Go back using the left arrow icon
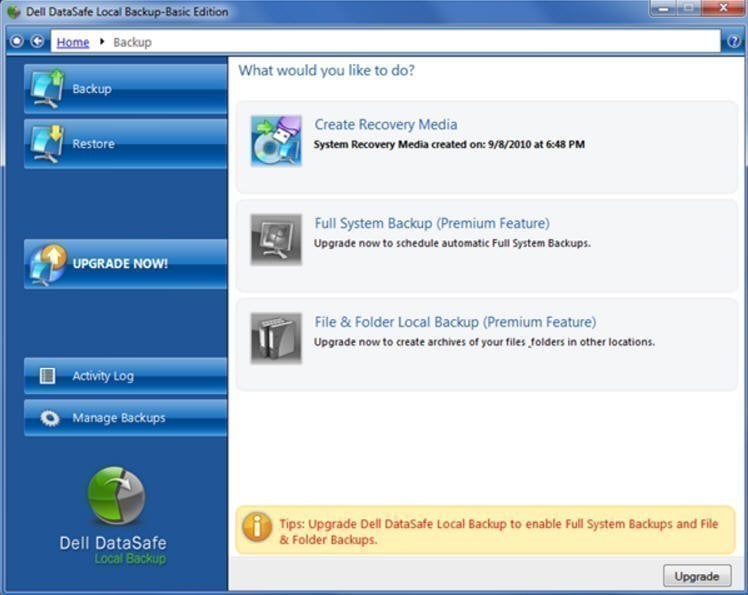 click(37, 42)
